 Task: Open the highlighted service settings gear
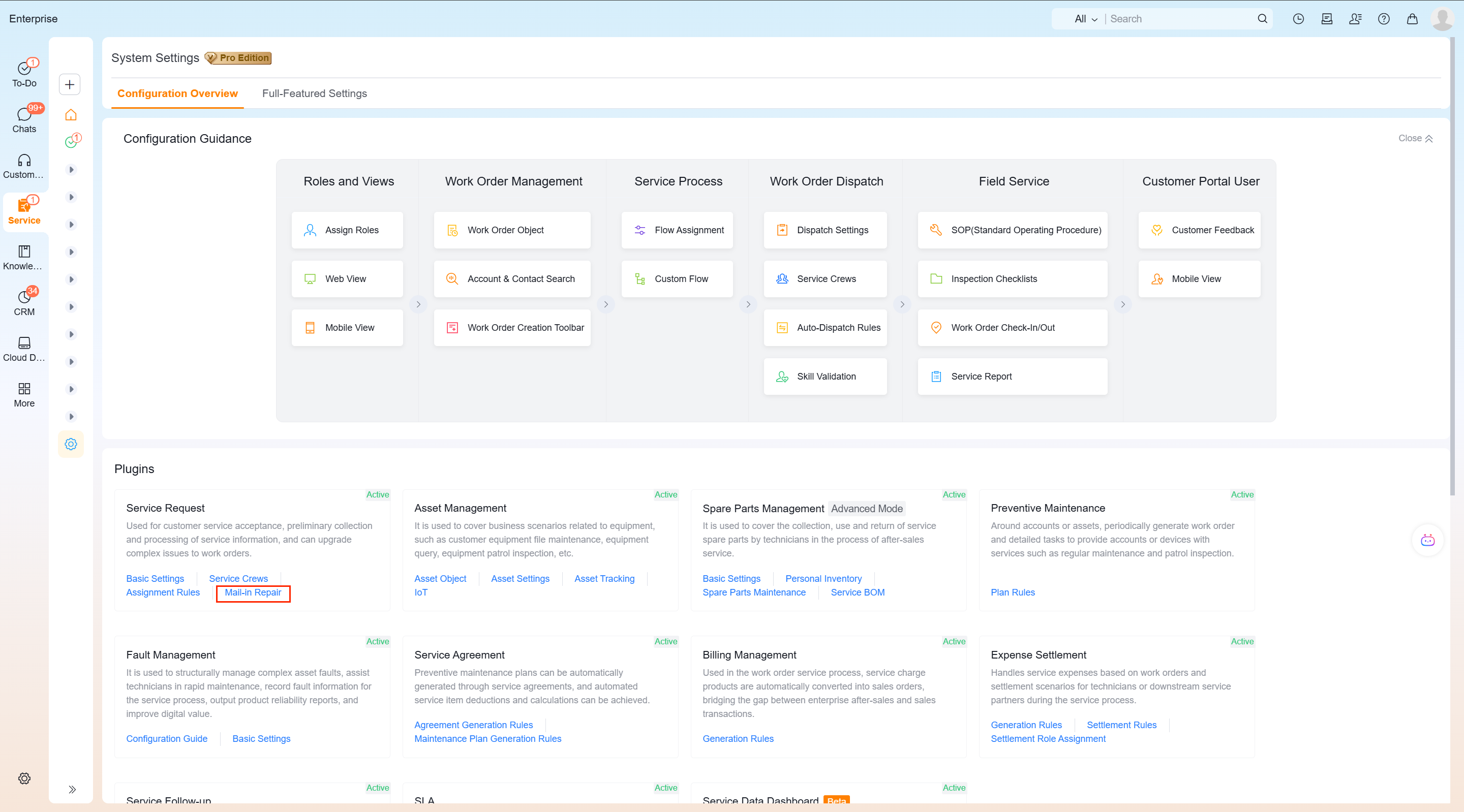click(71, 444)
